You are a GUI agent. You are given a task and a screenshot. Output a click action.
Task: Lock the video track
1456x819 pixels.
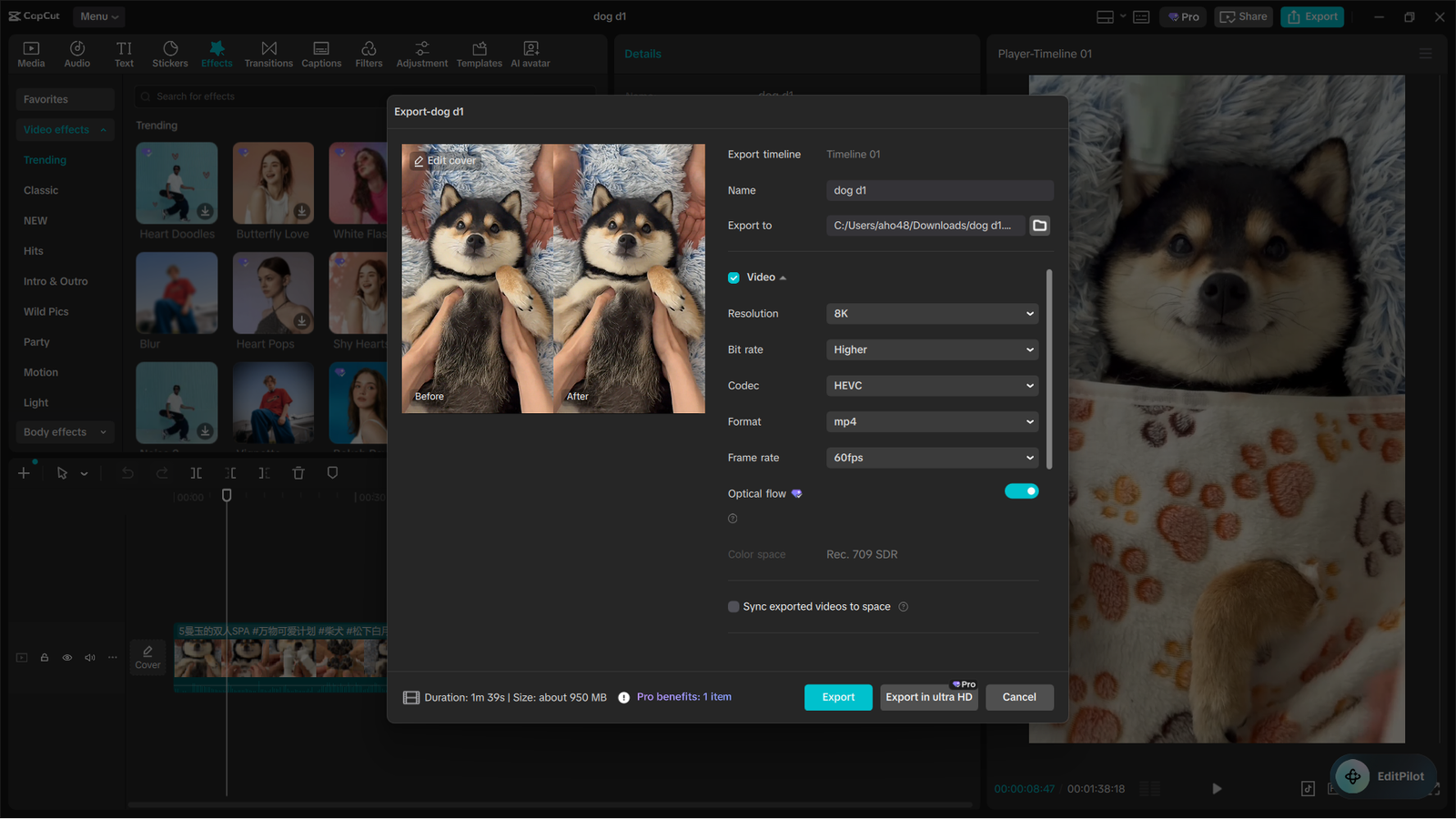coord(44,657)
